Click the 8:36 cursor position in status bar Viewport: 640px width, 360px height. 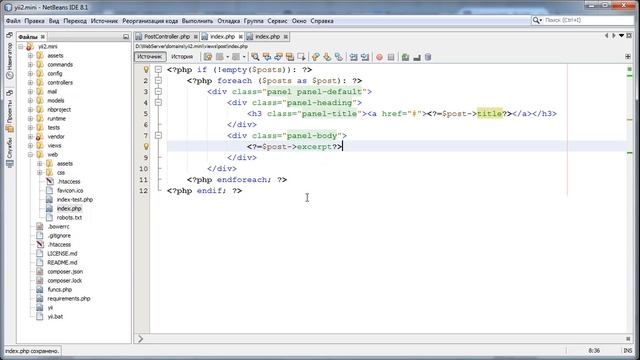click(594, 351)
